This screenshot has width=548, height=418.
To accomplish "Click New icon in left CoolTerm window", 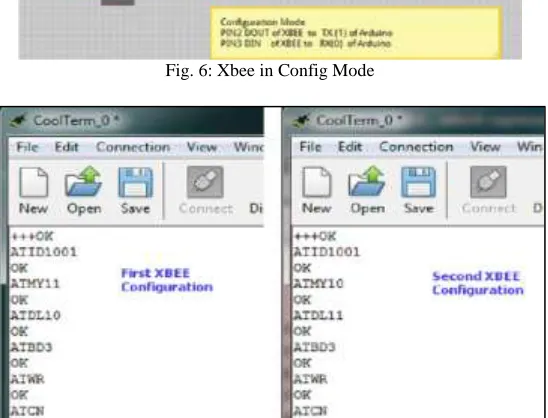I will [x=34, y=182].
